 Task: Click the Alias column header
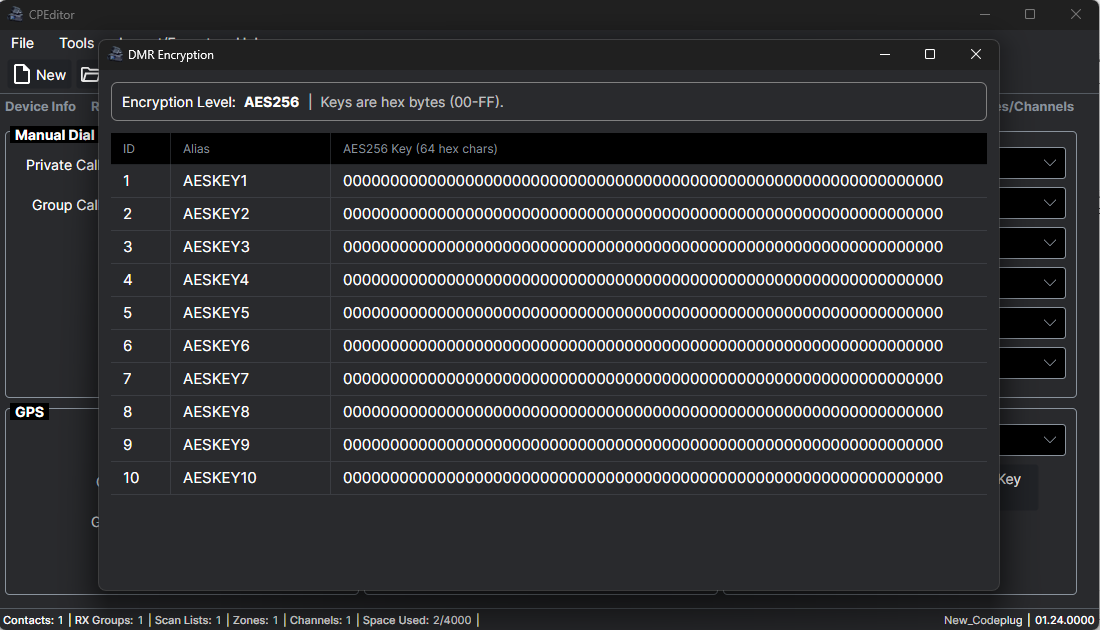pyautogui.click(x=197, y=149)
